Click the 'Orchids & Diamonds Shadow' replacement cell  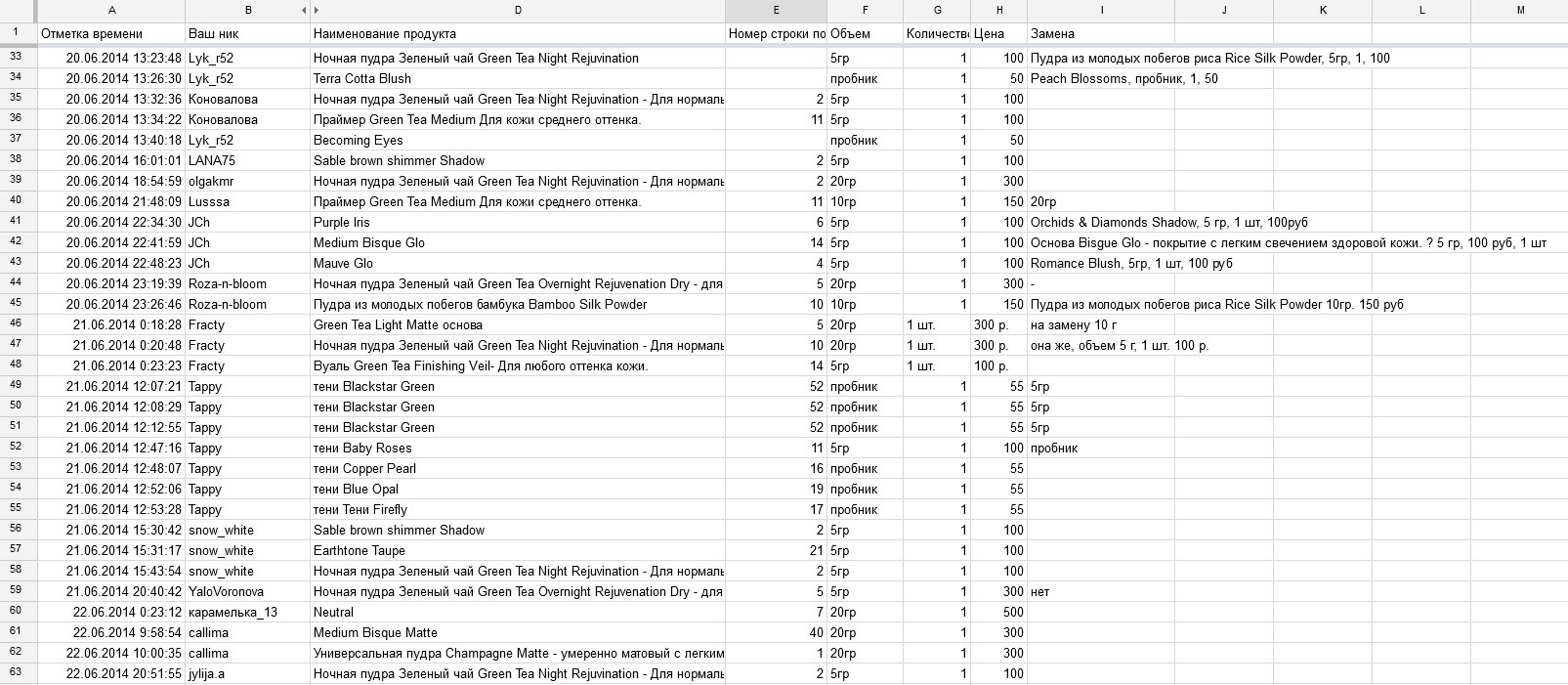click(1101, 222)
